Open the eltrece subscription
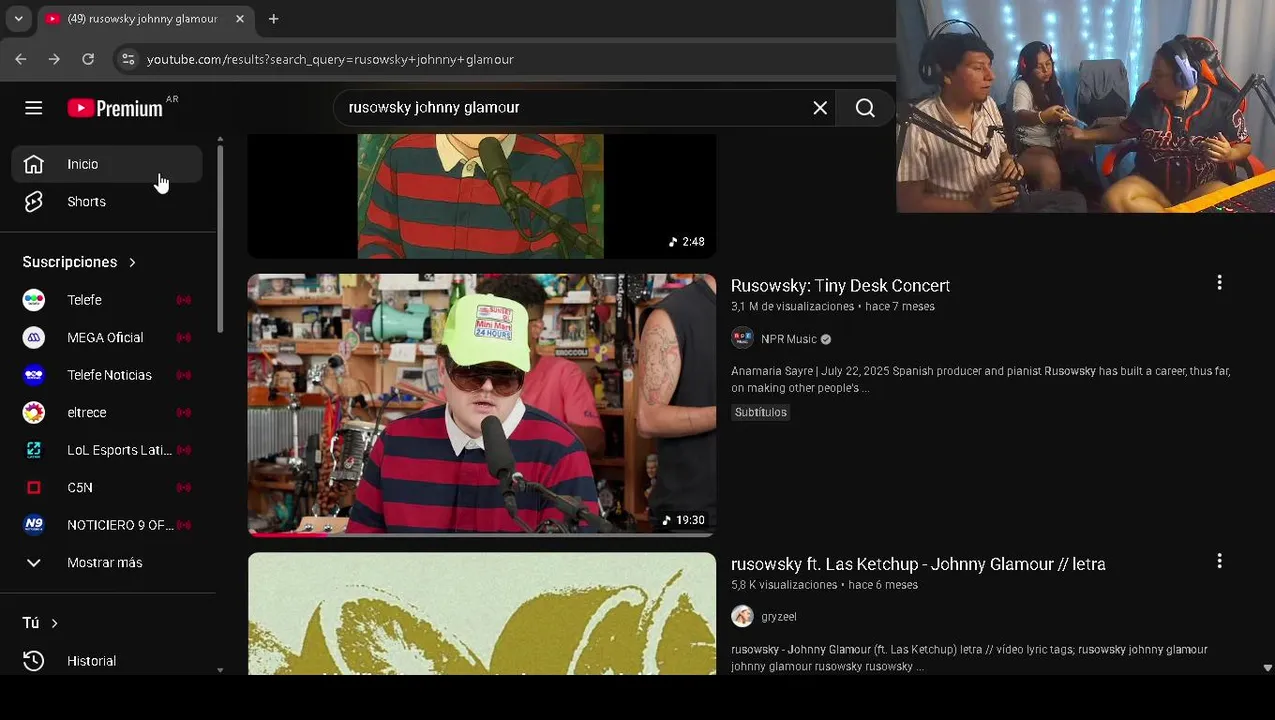This screenshot has width=1275, height=720. pyautogui.click(x=108, y=412)
